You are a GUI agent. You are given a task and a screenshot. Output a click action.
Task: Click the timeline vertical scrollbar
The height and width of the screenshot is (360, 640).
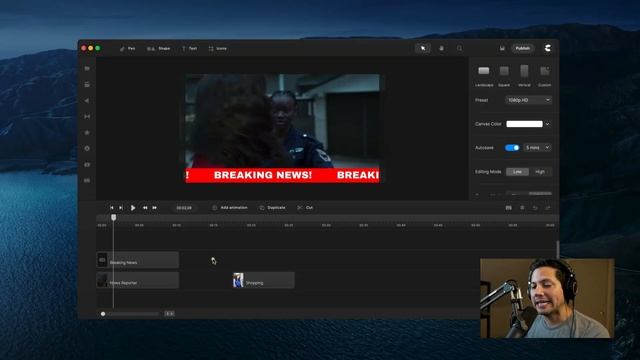click(558, 249)
